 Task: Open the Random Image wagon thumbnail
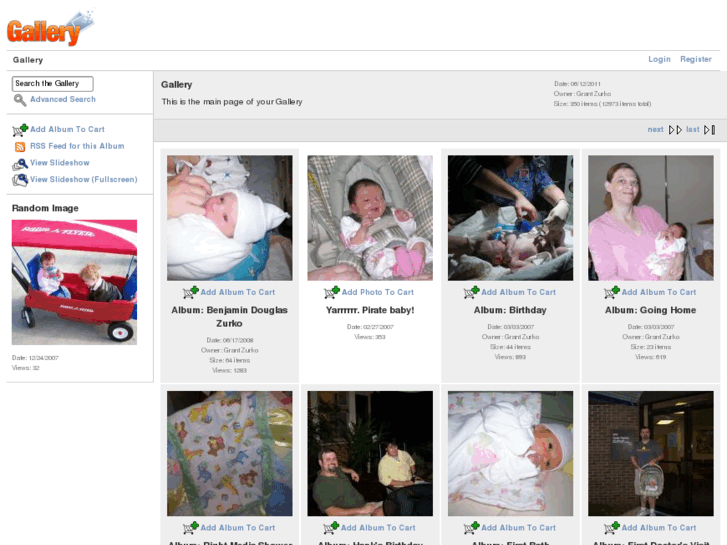coord(74,282)
